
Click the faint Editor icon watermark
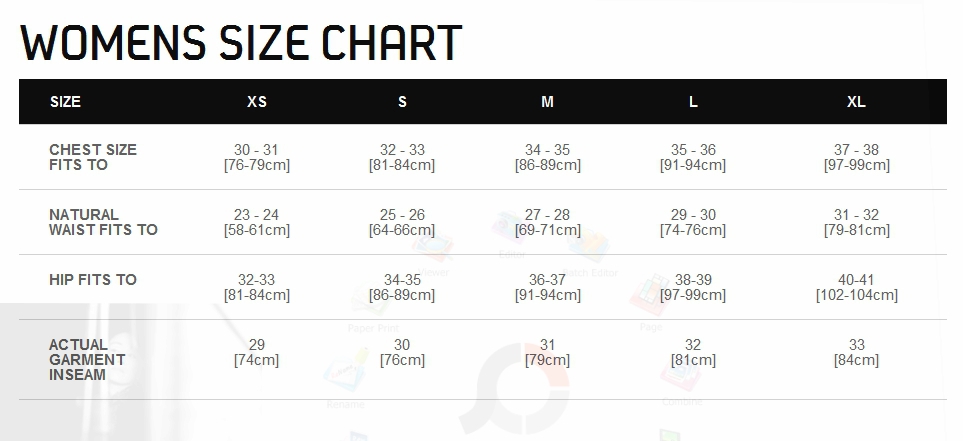point(509,227)
